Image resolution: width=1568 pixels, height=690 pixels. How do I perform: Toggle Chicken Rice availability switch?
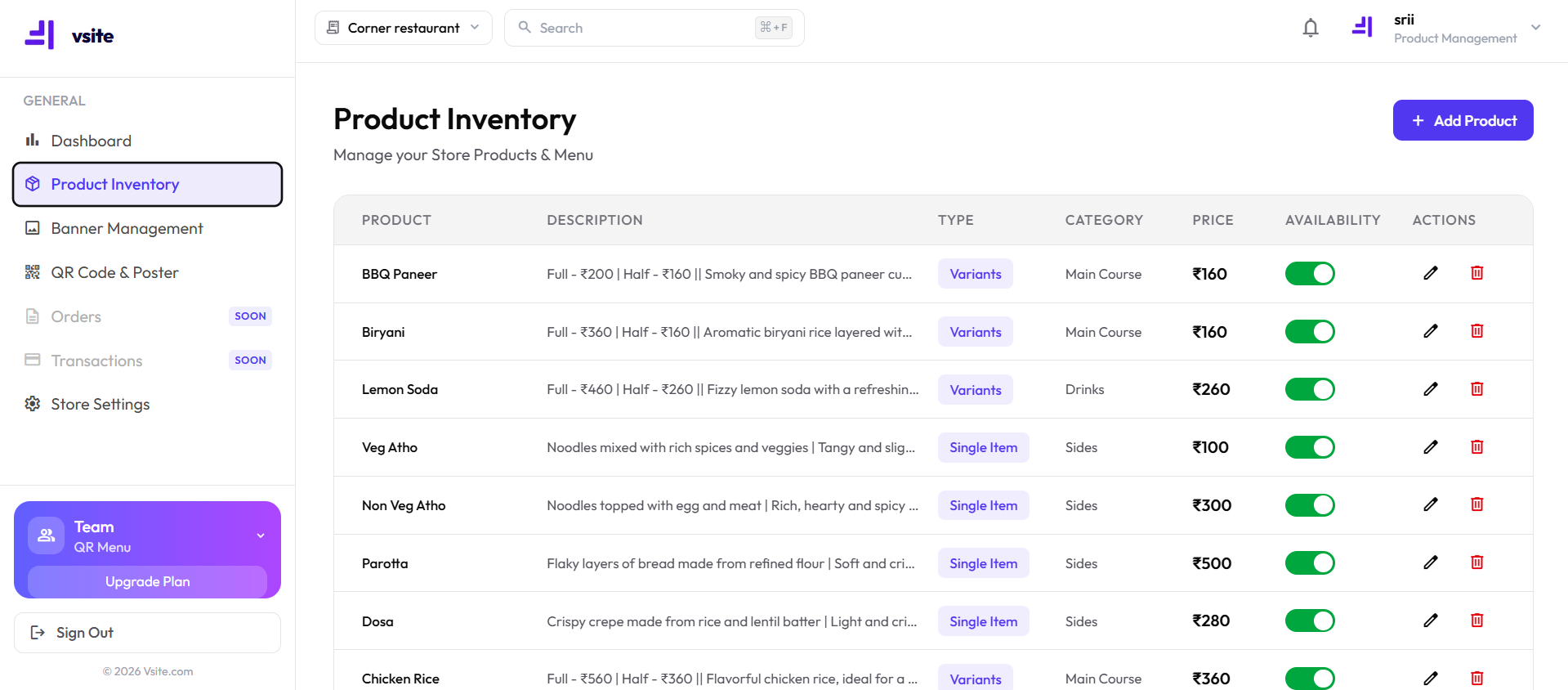tap(1310, 679)
